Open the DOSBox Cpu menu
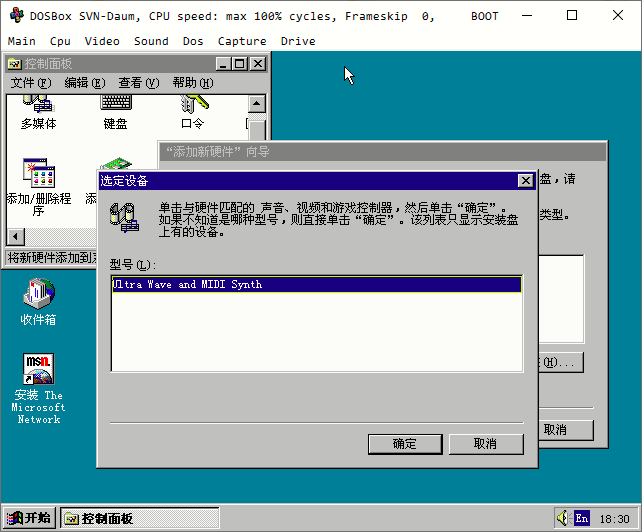Image resolution: width=642 pixels, height=532 pixels. tap(60, 41)
